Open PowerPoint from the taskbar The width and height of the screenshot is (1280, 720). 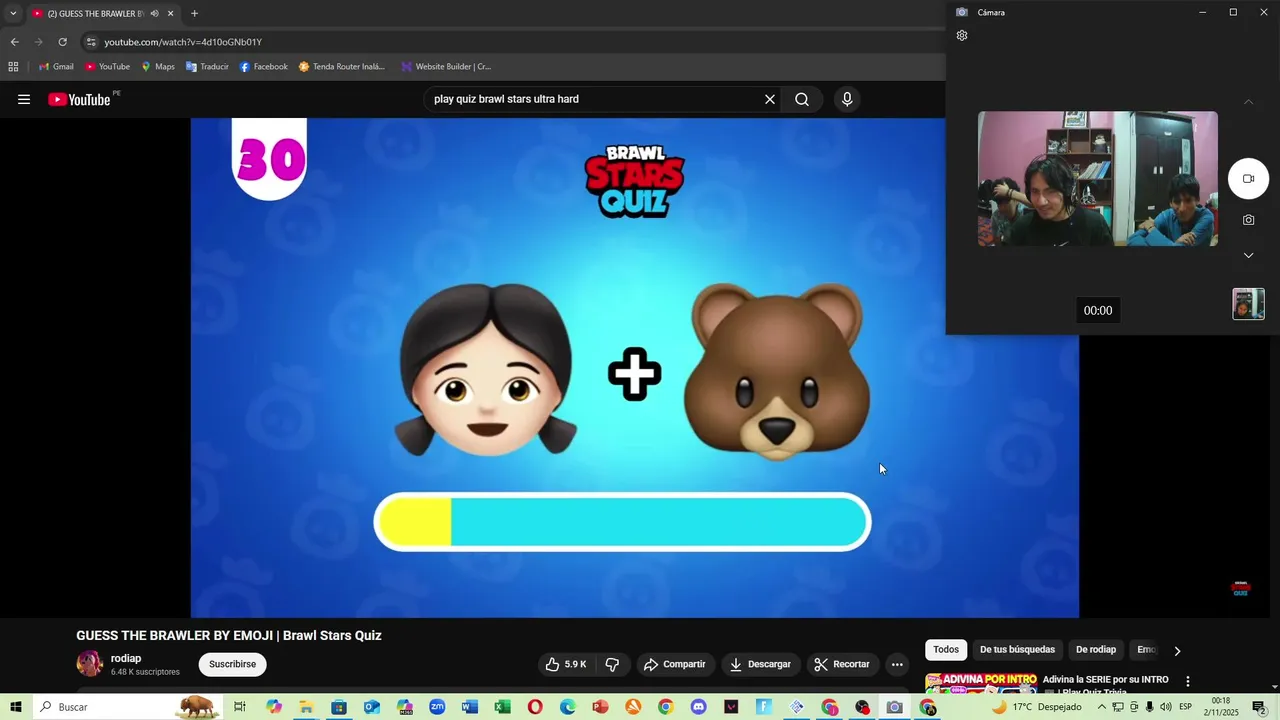point(600,707)
